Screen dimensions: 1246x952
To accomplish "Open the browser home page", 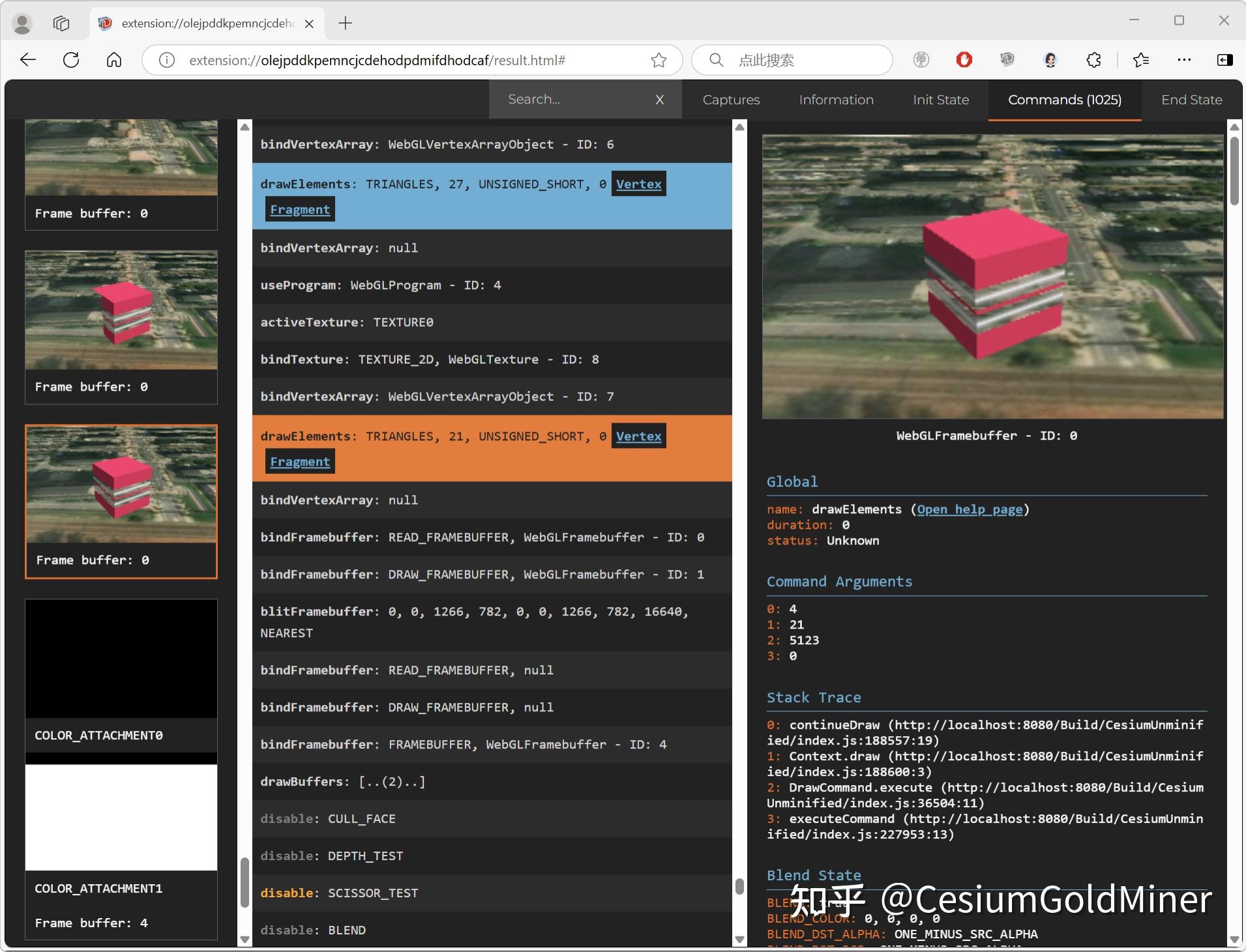I will tap(114, 59).
